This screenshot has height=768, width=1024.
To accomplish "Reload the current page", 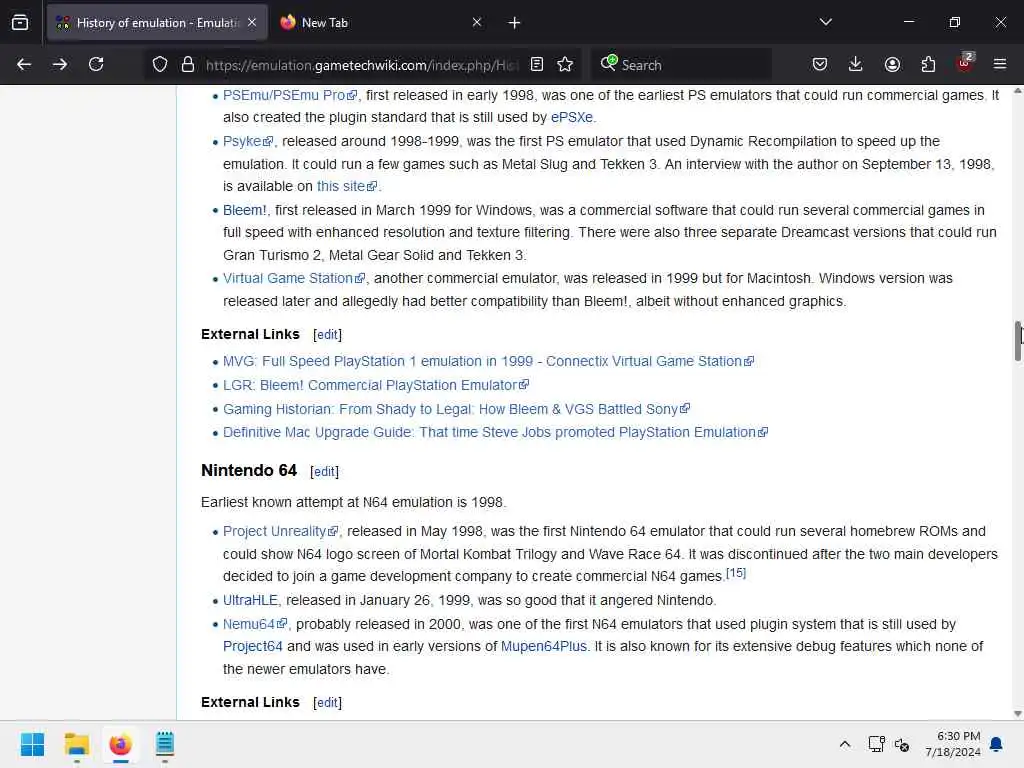I will point(96,64).
